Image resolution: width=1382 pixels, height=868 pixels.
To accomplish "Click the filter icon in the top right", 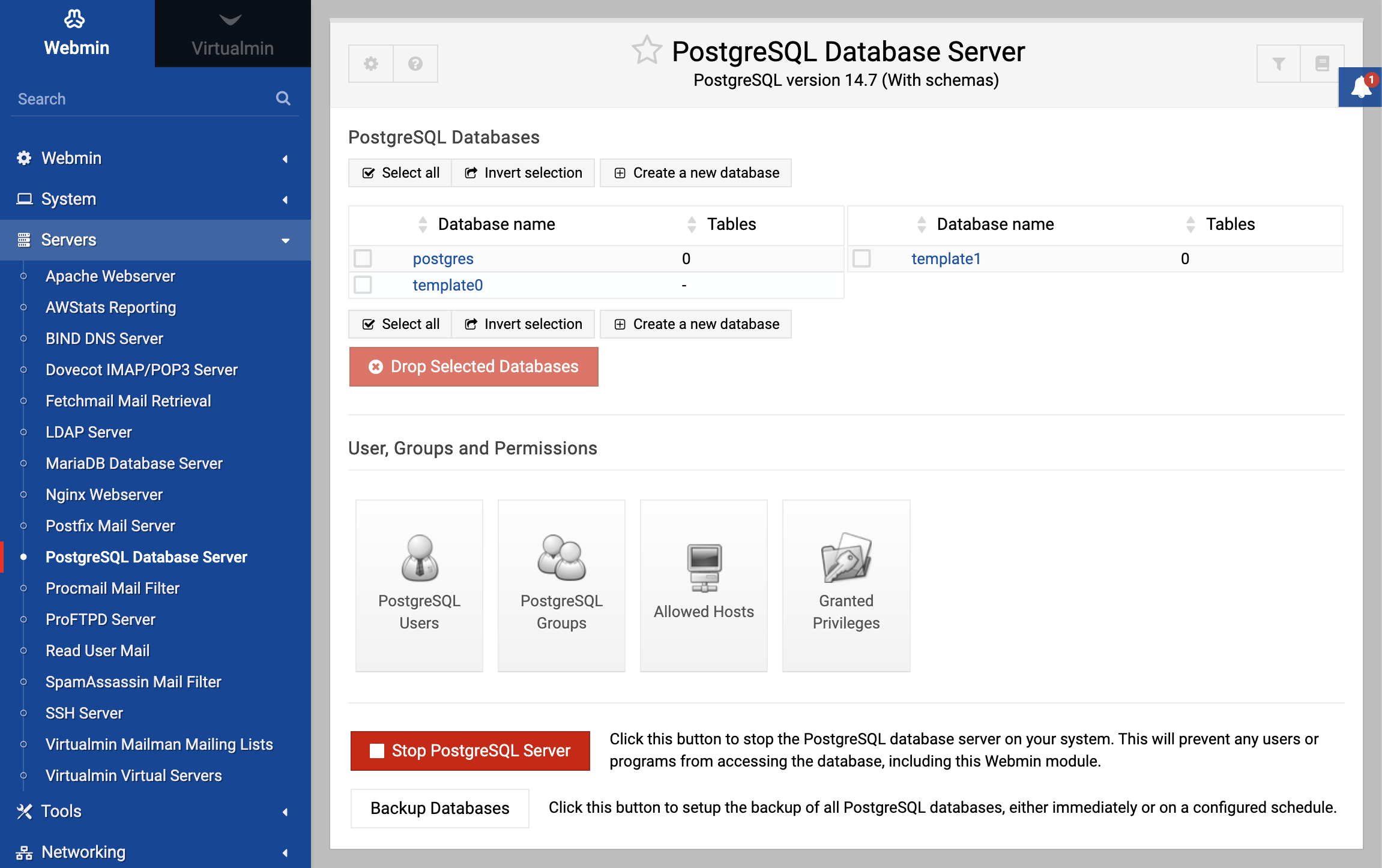I will pos(1278,63).
